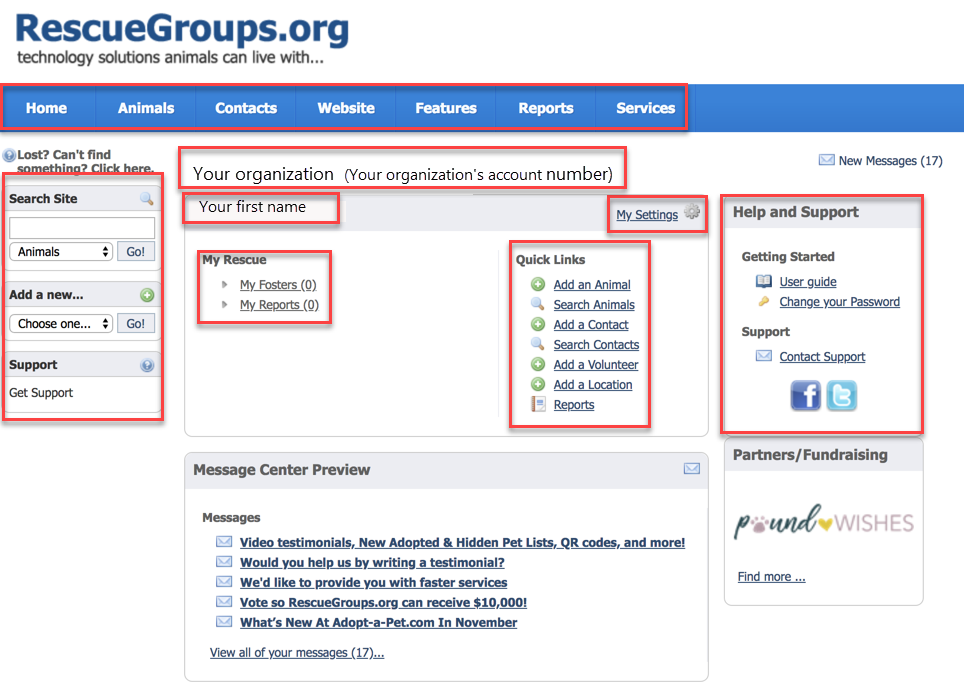Click the PoundWishes partner logo
This screenshot has height=700, width=964.
pyautogui.click(x=824, y=522)
